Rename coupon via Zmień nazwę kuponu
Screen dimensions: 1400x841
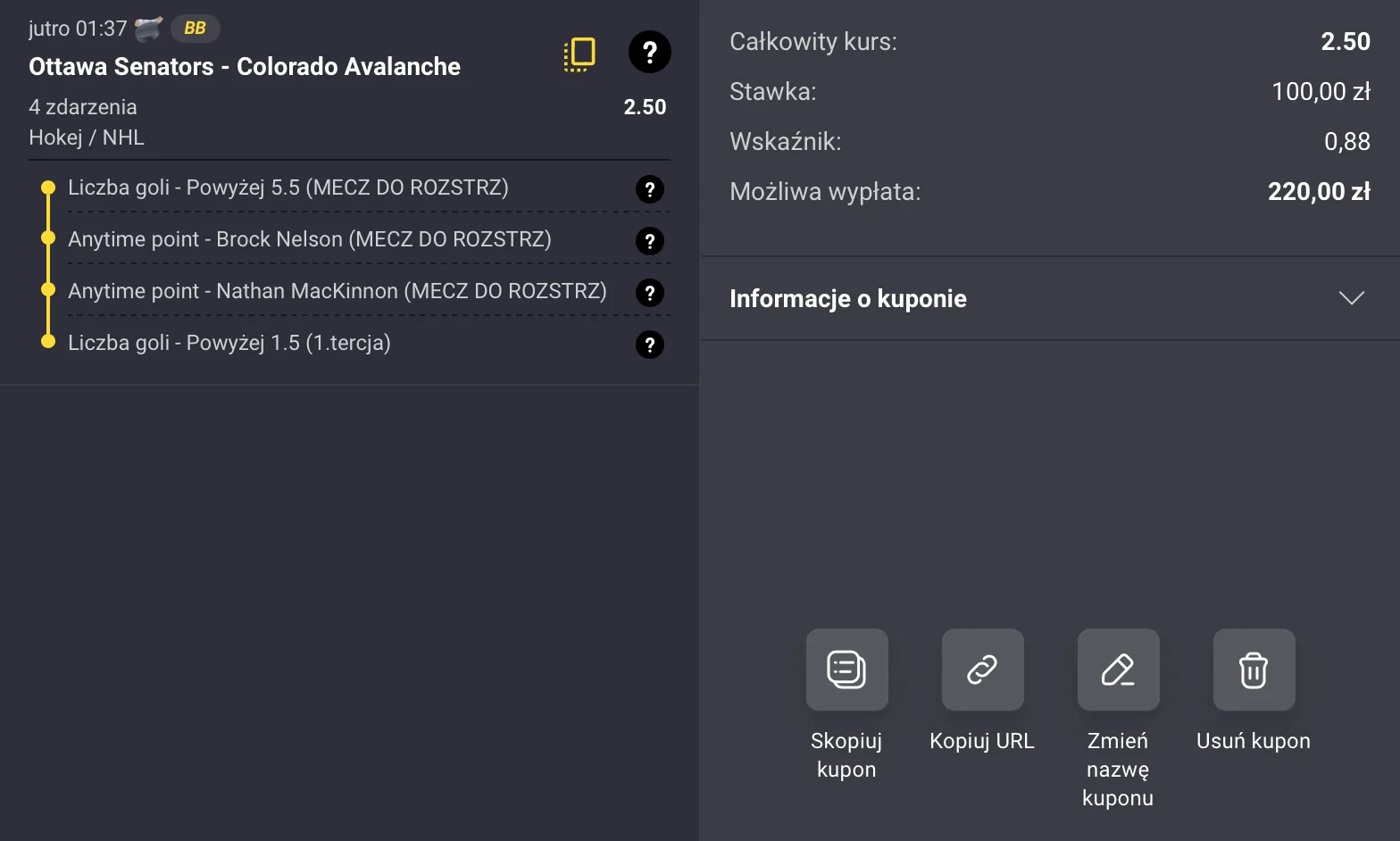tap(1118, 670)
